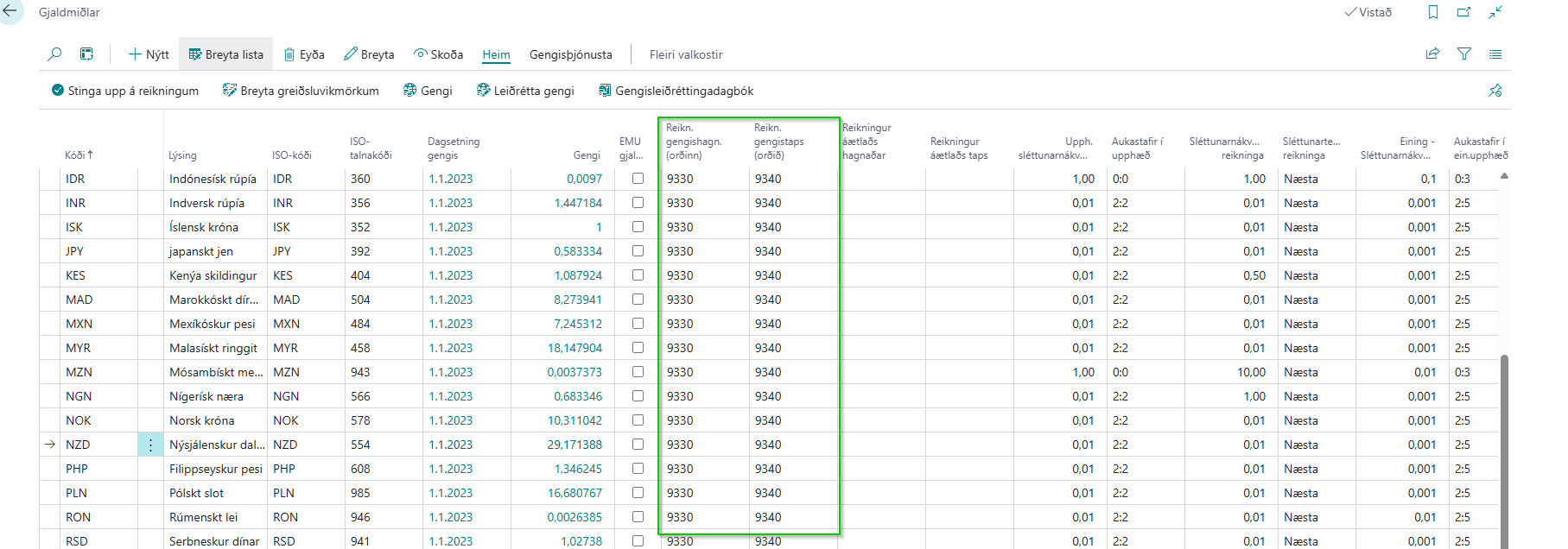The height and width of the screenshot is (549, 1568).
Task: Open the 1.1.2023 date link for JPY
Action: 450,251
